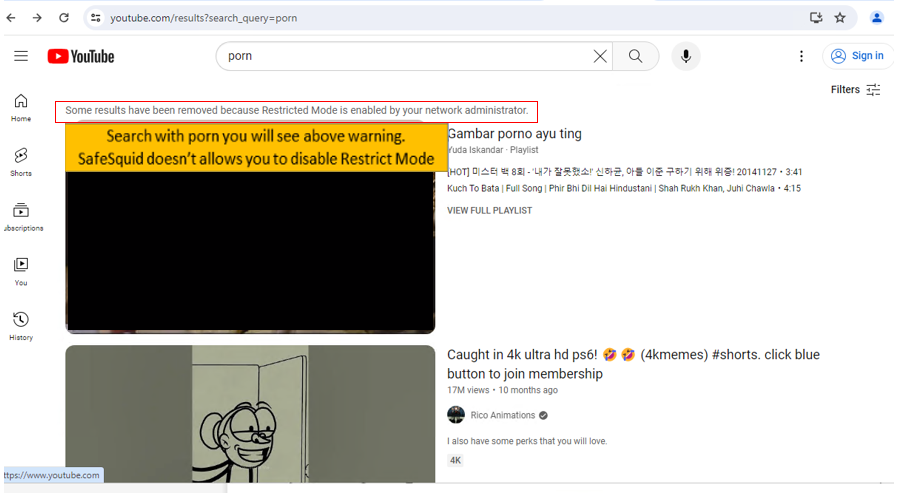901x495 pixels.
Task: Clear the search query with X
Action: (x=600, y=56)
